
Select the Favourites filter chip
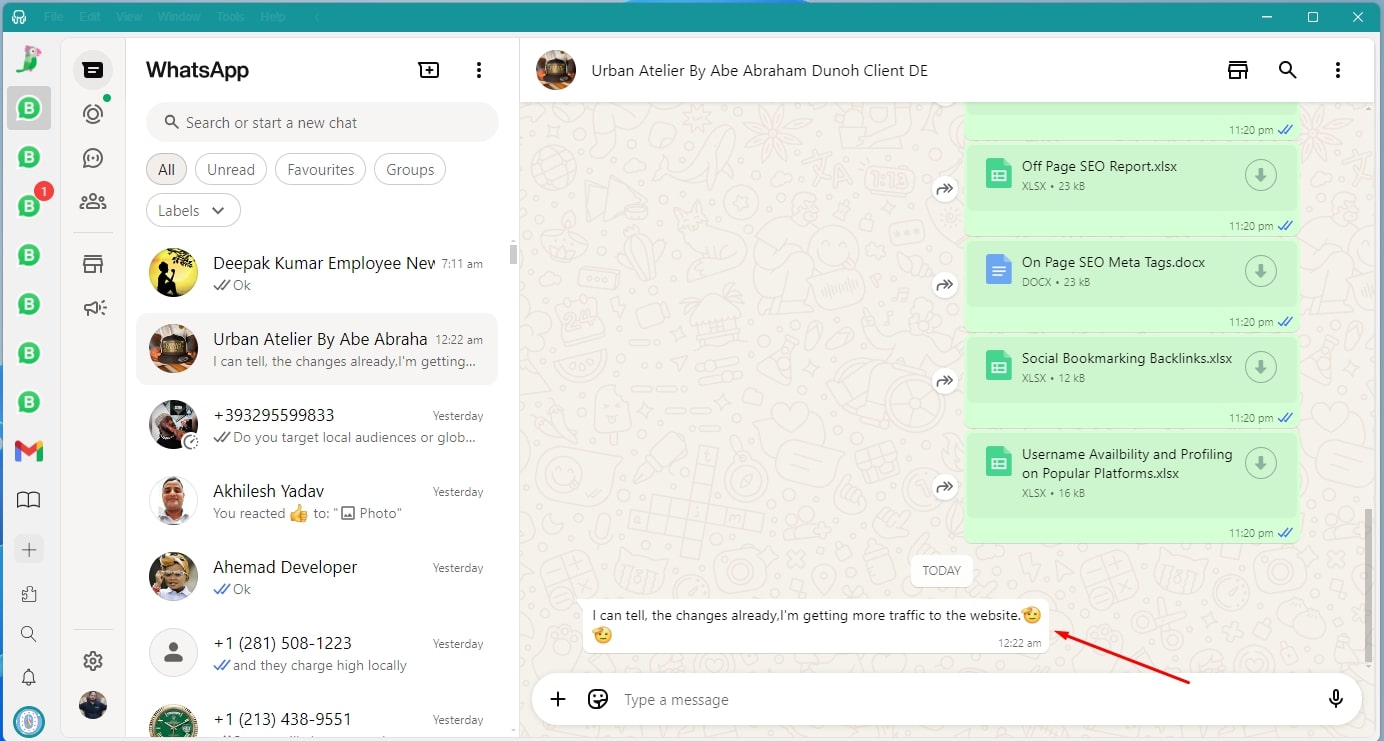click(x=320, y=170)
